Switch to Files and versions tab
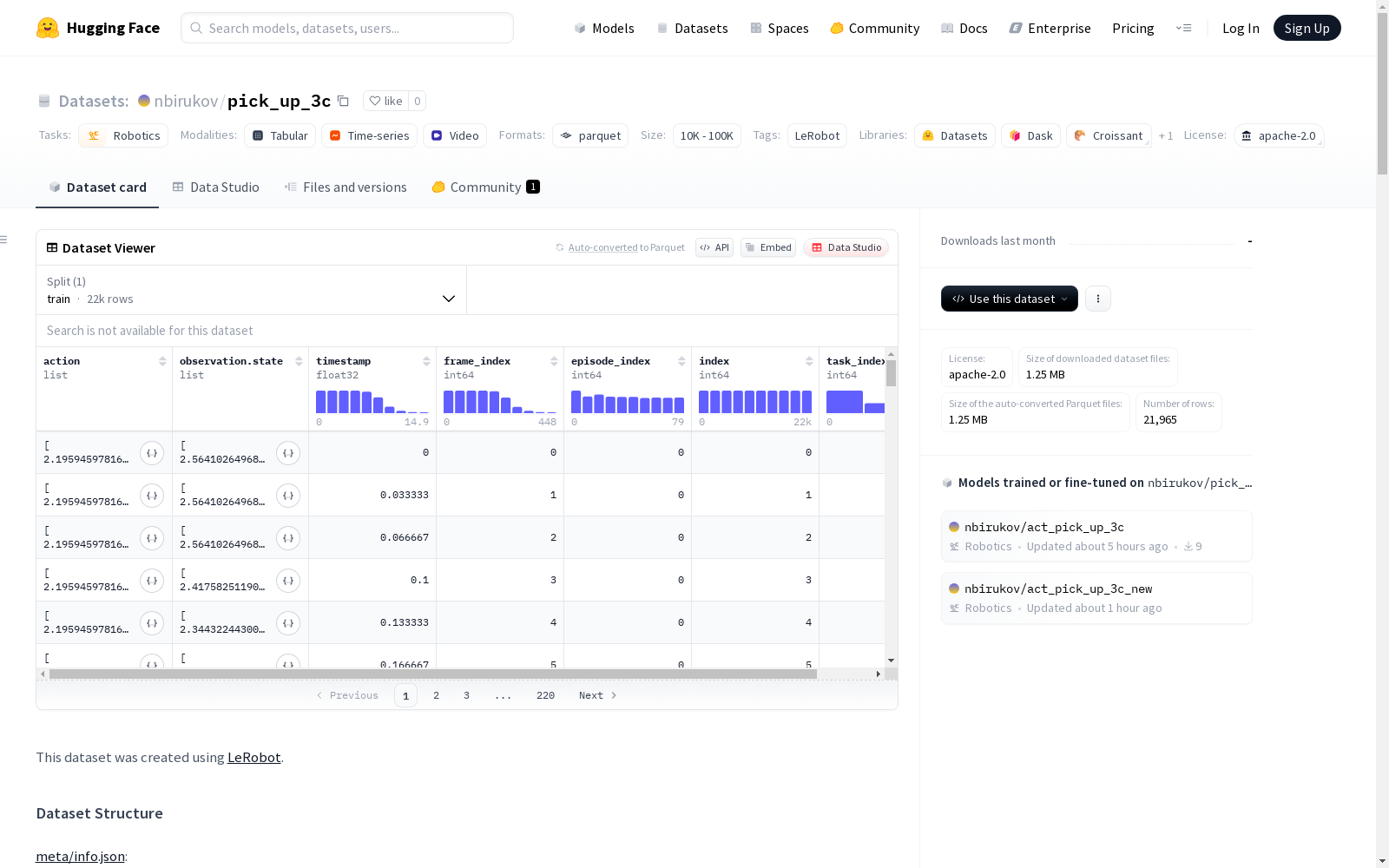The width and height of the screenshot is (1389, 868). [x=346, y=187]
